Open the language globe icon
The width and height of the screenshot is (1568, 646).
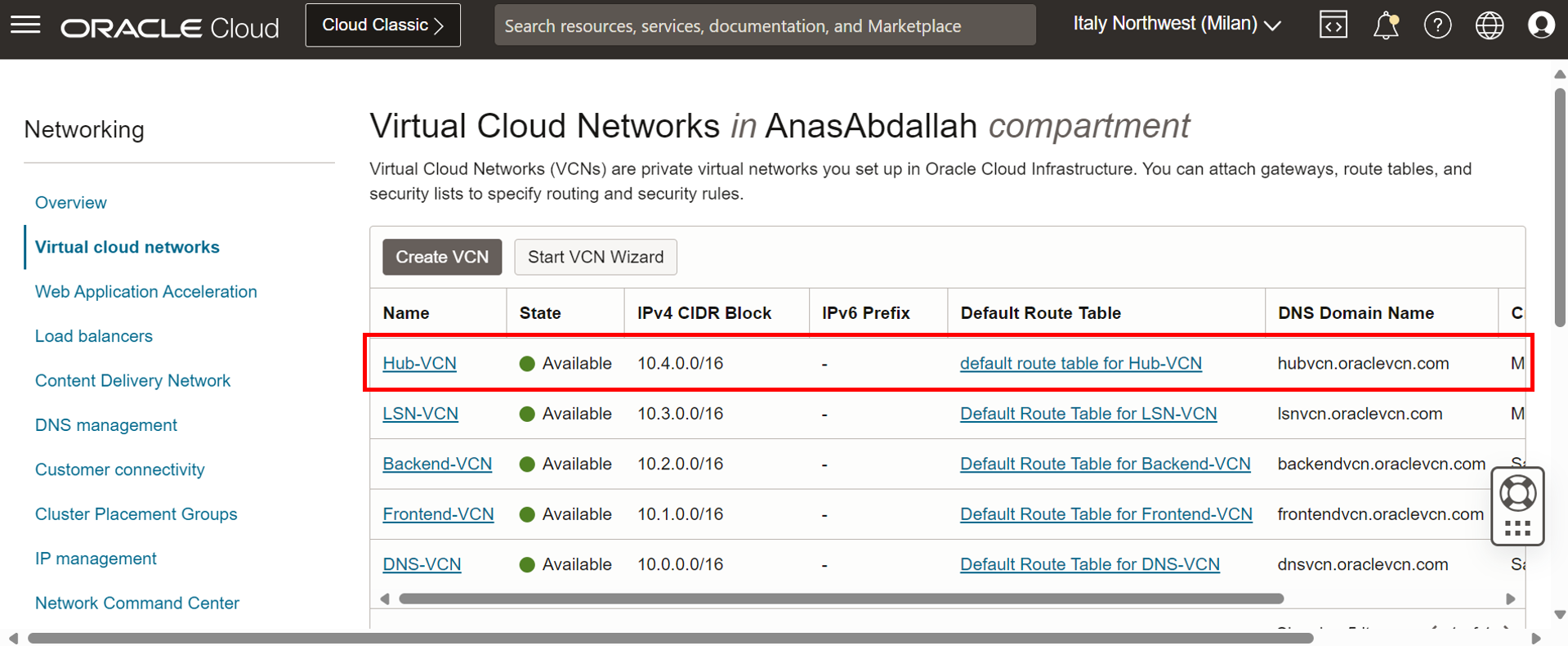coord(1490,25)
